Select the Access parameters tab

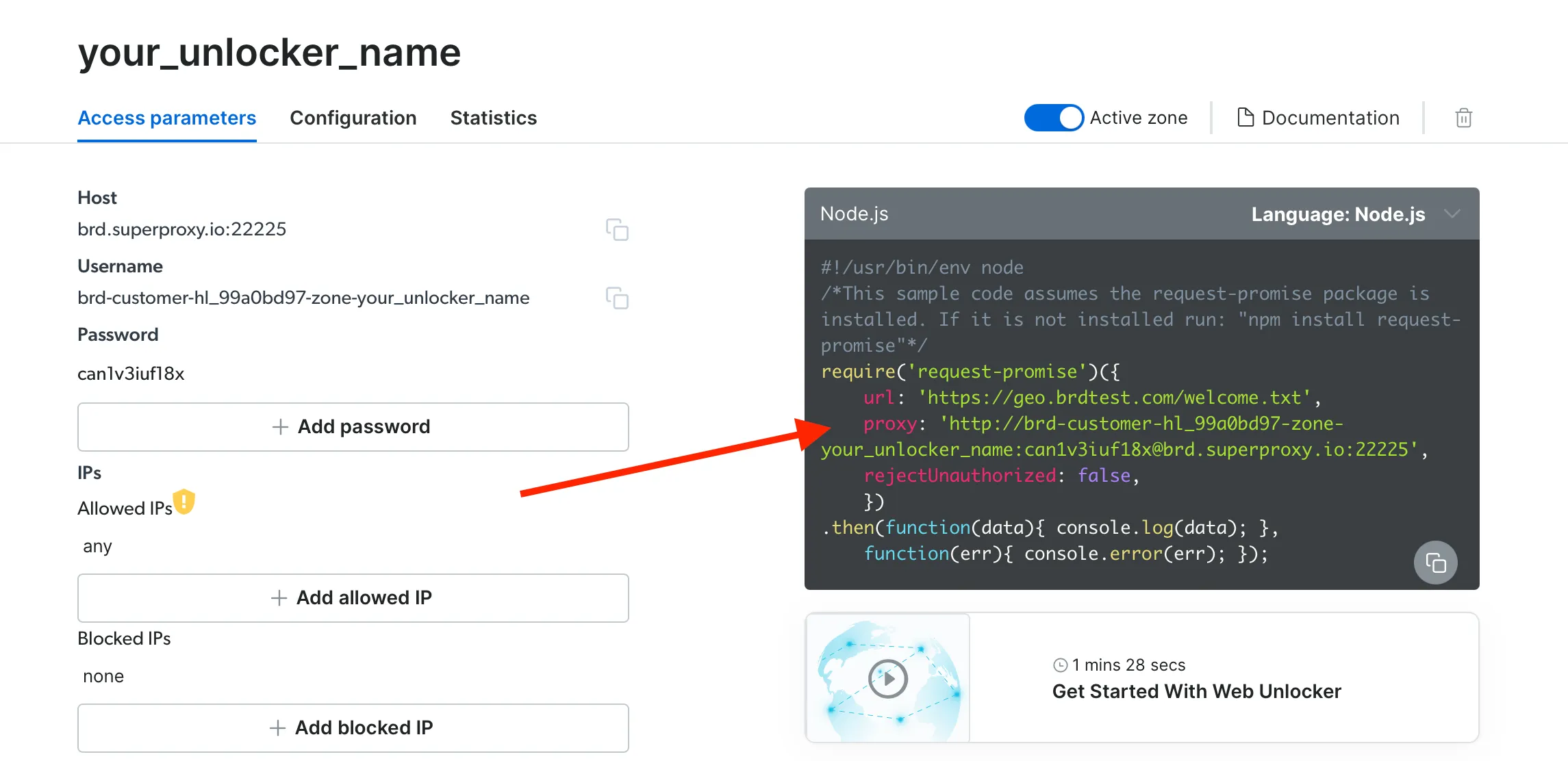(x=166, y=118)
